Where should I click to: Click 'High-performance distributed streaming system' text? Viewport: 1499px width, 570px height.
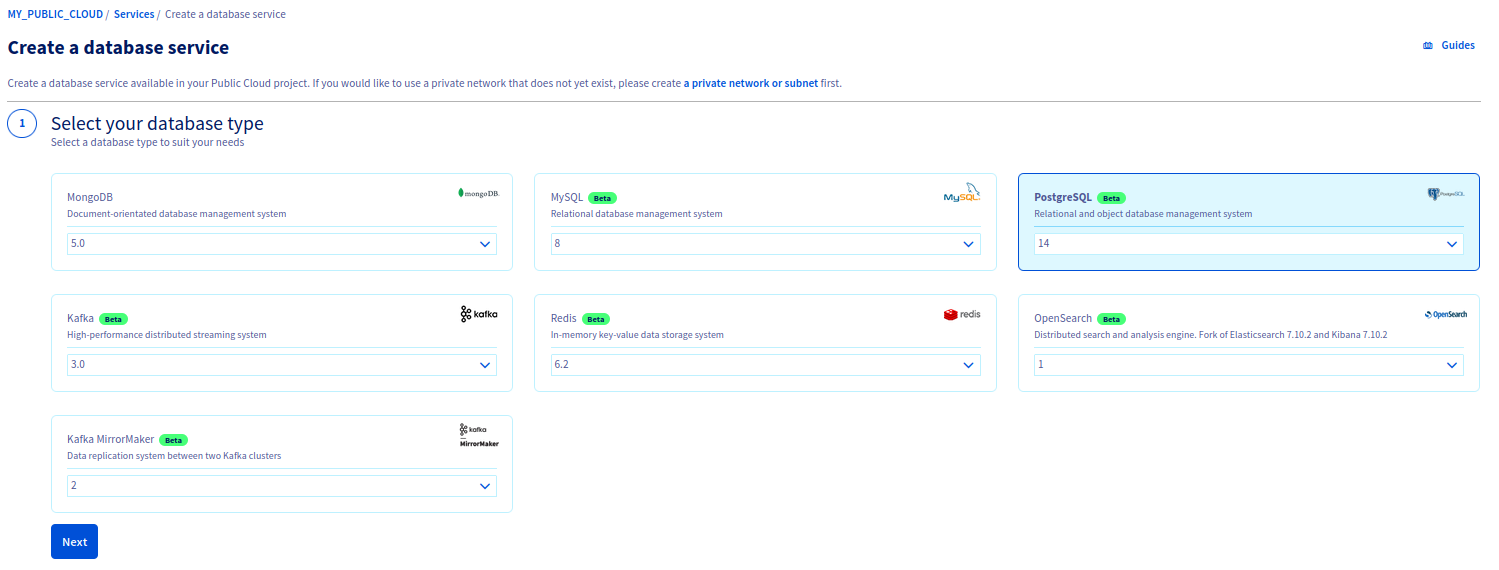click(x=167, y=335)
